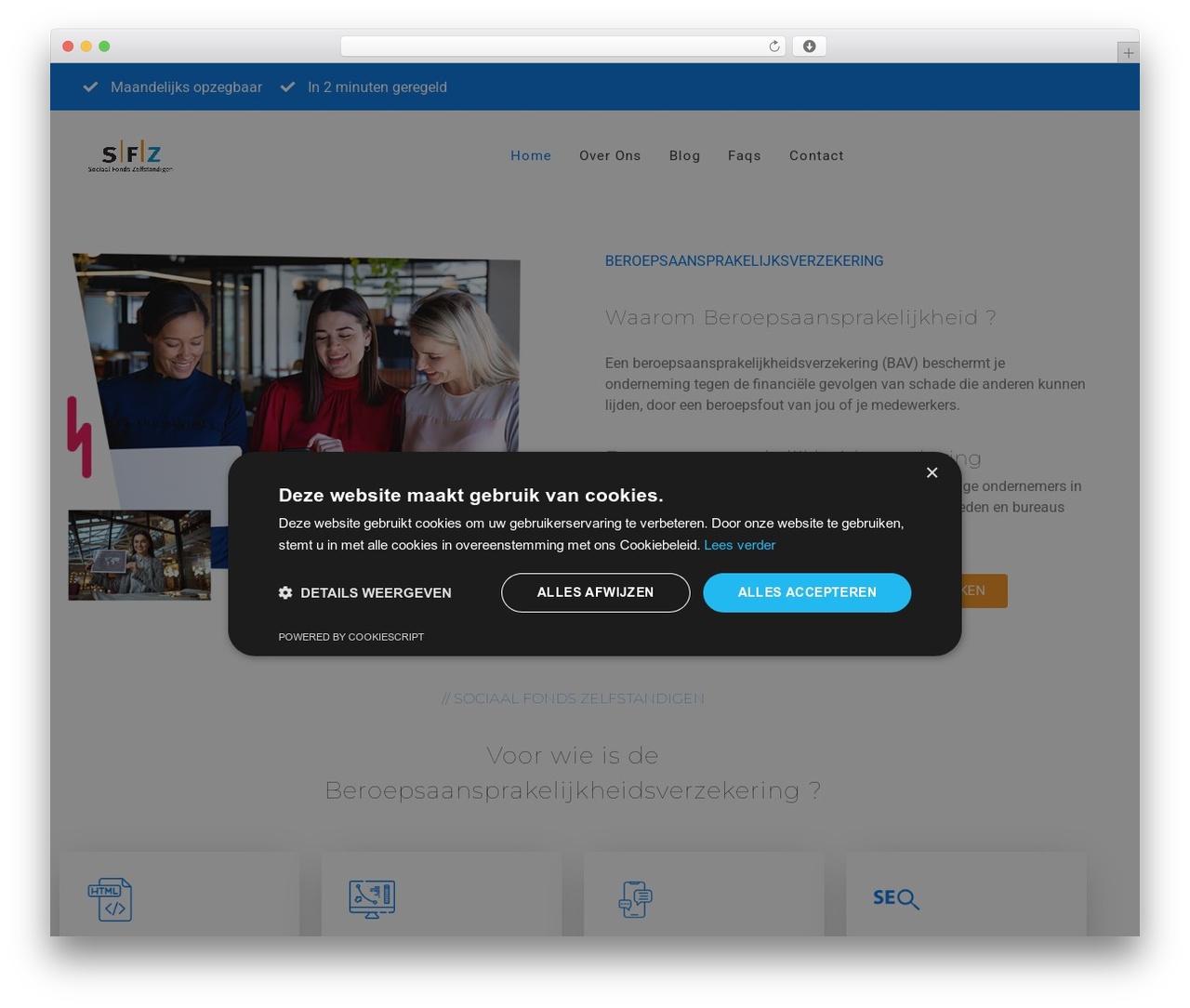Click the In 2 minuten geregeld text
This screenshot has width=1190, height=1008.
click(x=377, y=86)
